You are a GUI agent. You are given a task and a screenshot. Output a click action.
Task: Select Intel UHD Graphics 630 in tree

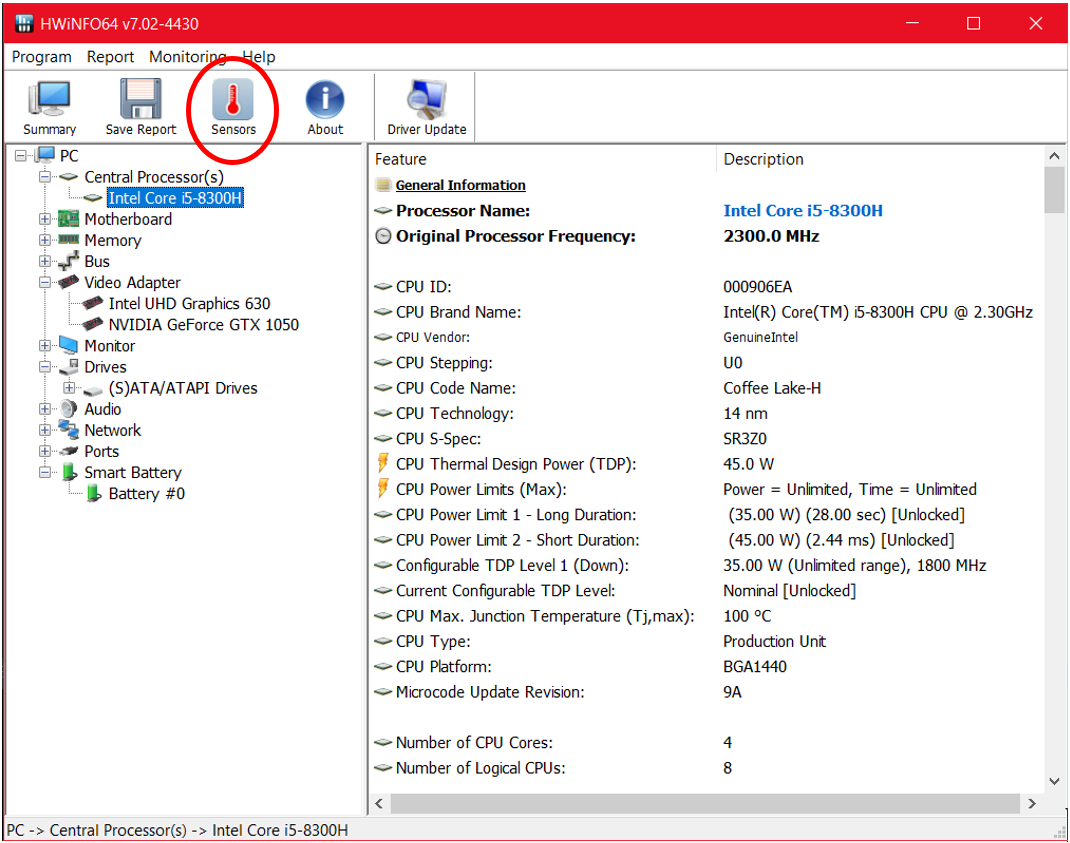click(189, 304)
